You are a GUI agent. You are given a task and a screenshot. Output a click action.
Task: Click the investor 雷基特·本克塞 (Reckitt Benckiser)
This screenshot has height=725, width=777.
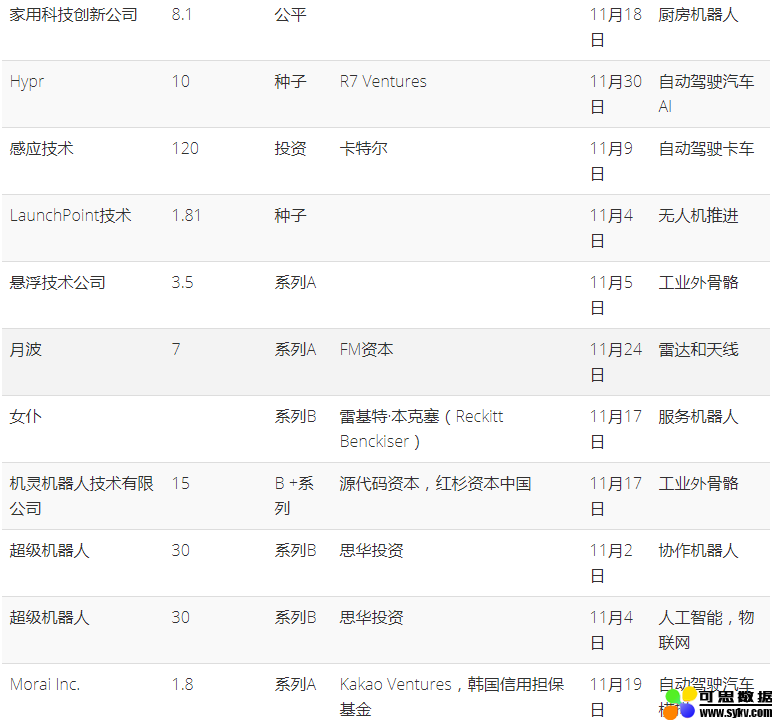pos(421,429)
